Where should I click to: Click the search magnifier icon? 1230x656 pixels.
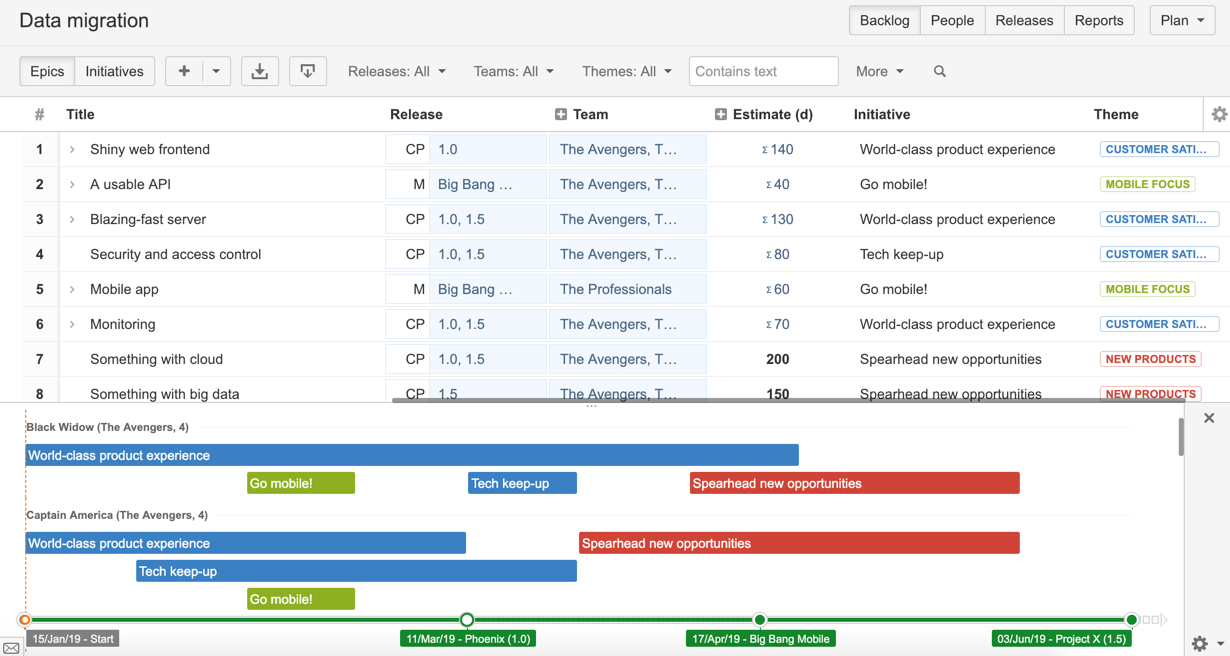pyautogui.click(x=940, y=71)
